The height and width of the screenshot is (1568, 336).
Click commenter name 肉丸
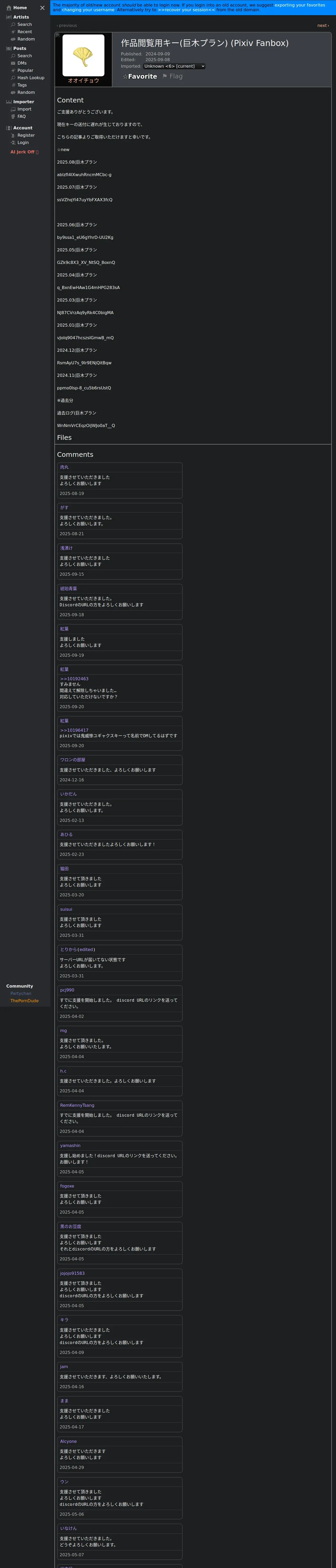(65, 468)
